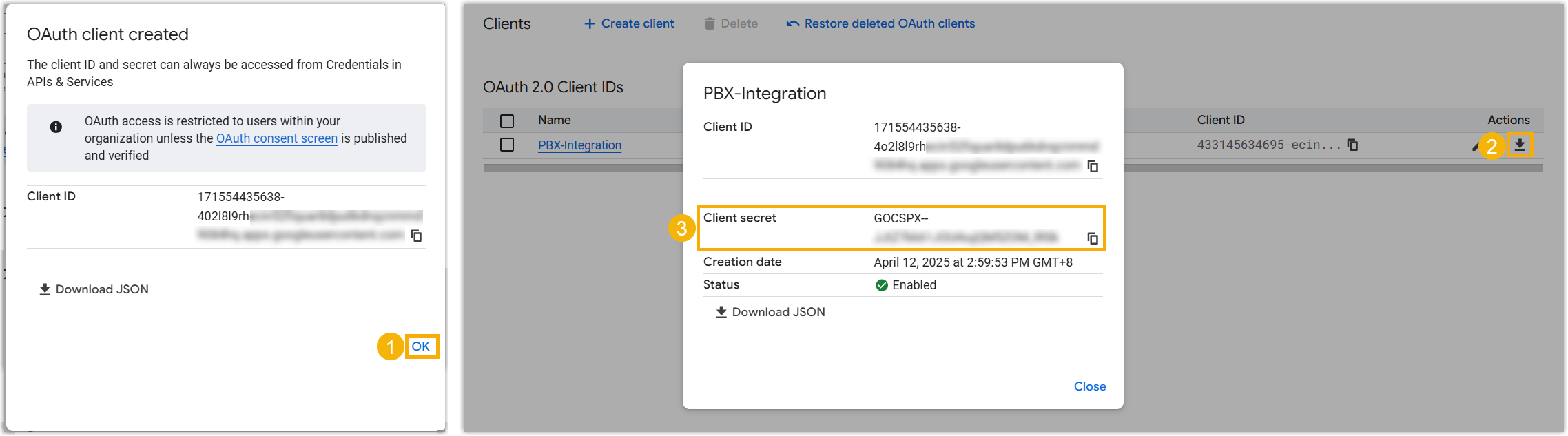1568x436 pixels.
Task: Check the PBX-Integration row checkbox
Action: pyautogui.click(x=507, y=145)
